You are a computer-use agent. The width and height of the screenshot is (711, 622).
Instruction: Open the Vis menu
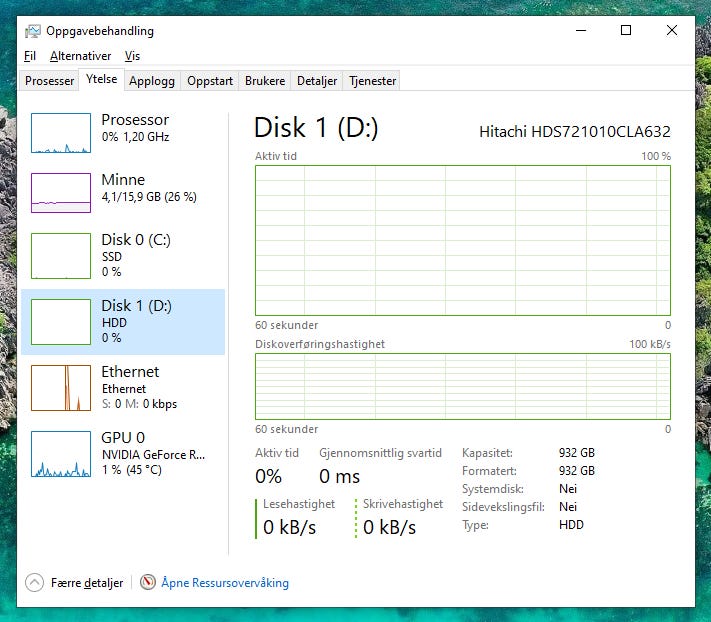pyautogui.click(x=132, y=56)
